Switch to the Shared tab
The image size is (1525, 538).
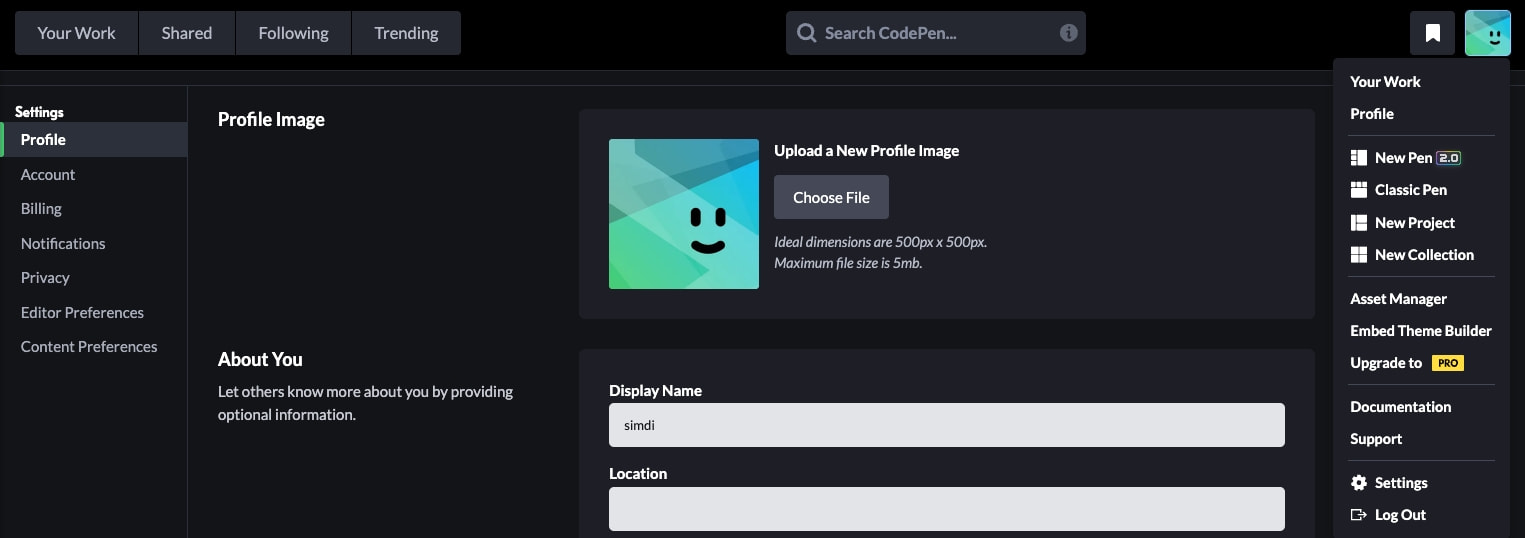[x=187, y=33]
